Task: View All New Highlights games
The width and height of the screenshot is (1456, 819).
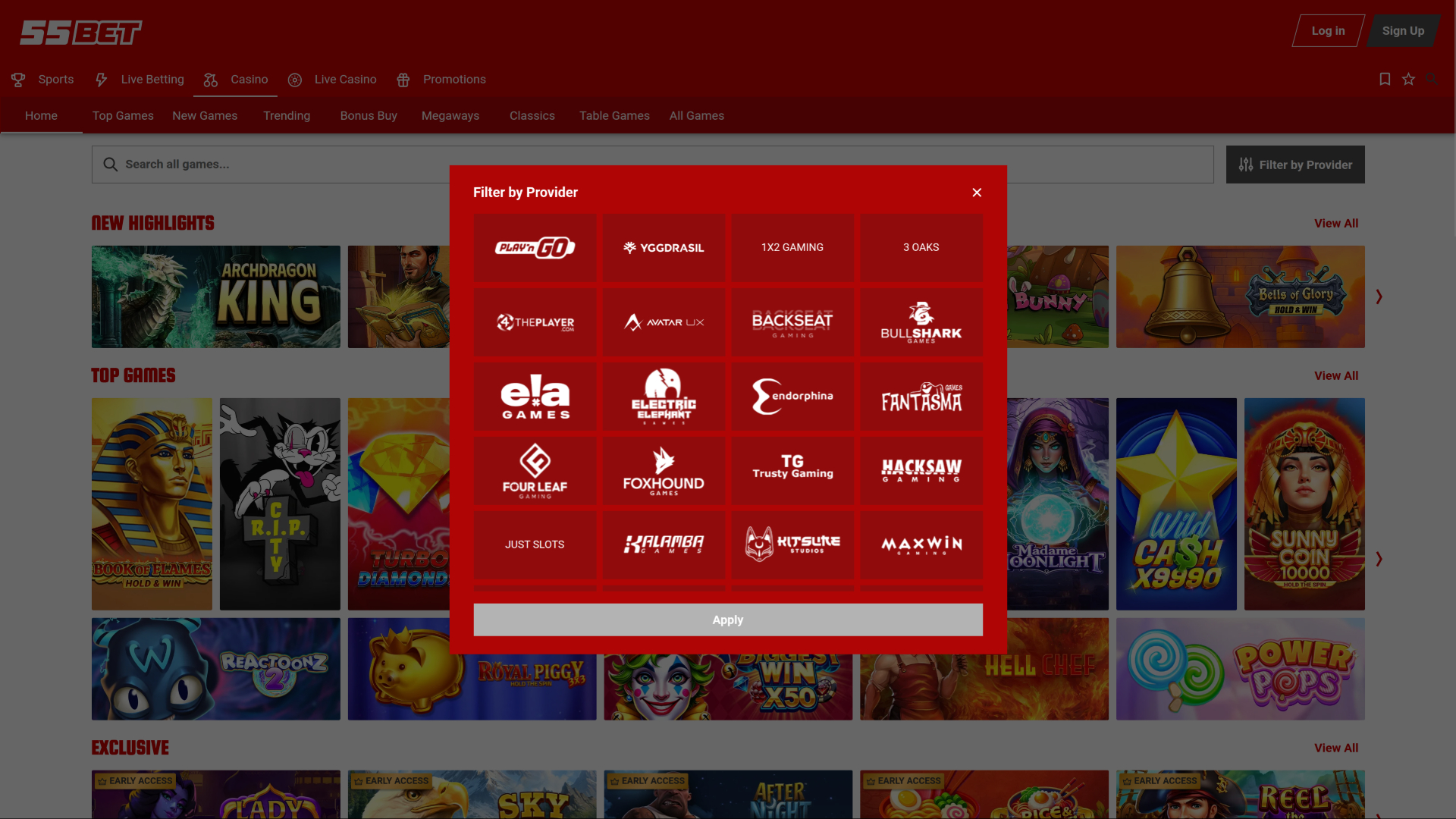Action: click(x=1336, y=224)
